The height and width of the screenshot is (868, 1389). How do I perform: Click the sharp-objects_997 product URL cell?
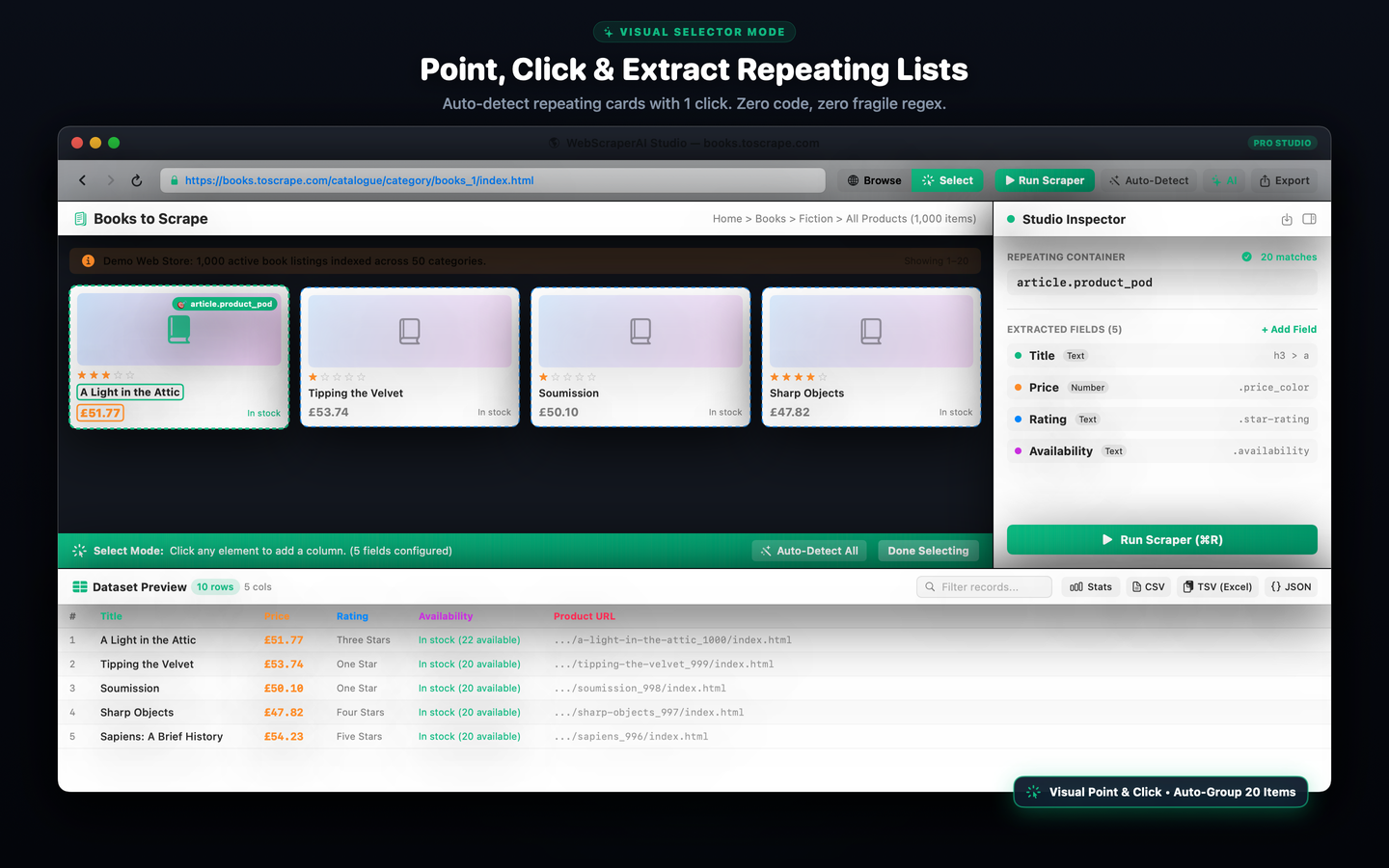[649, 713]
